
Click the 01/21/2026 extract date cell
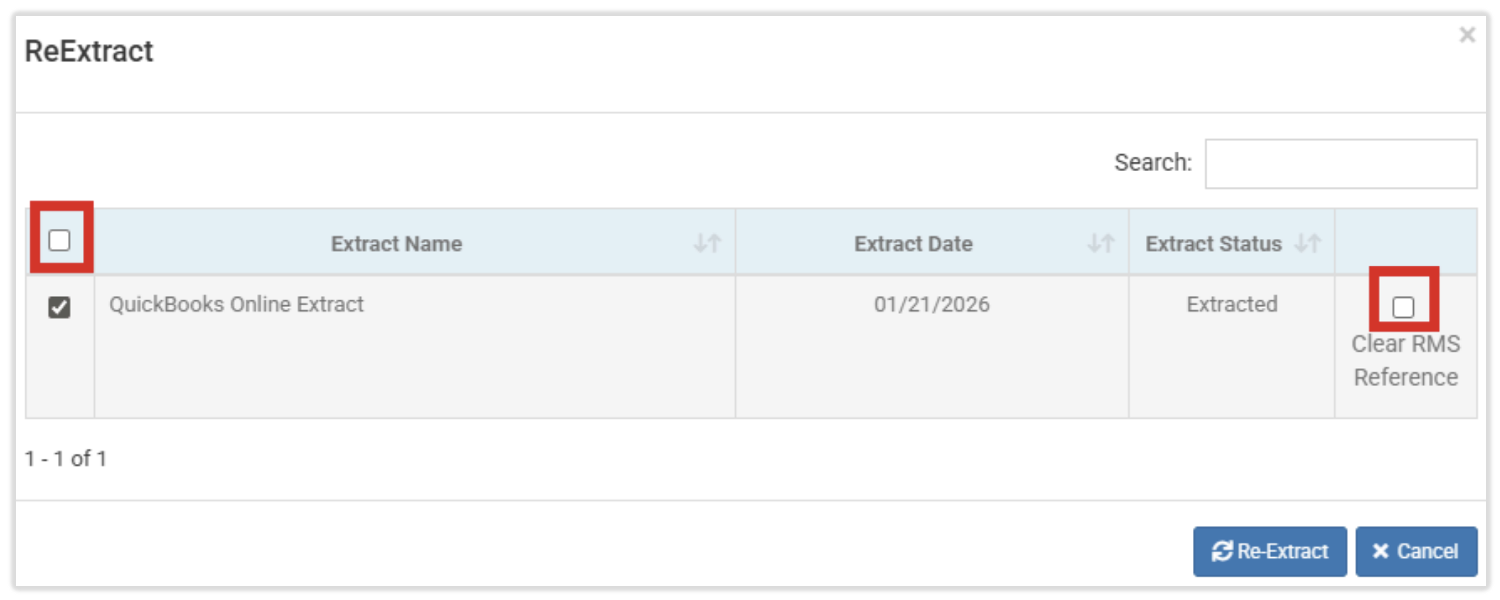(x=931, y=304)
